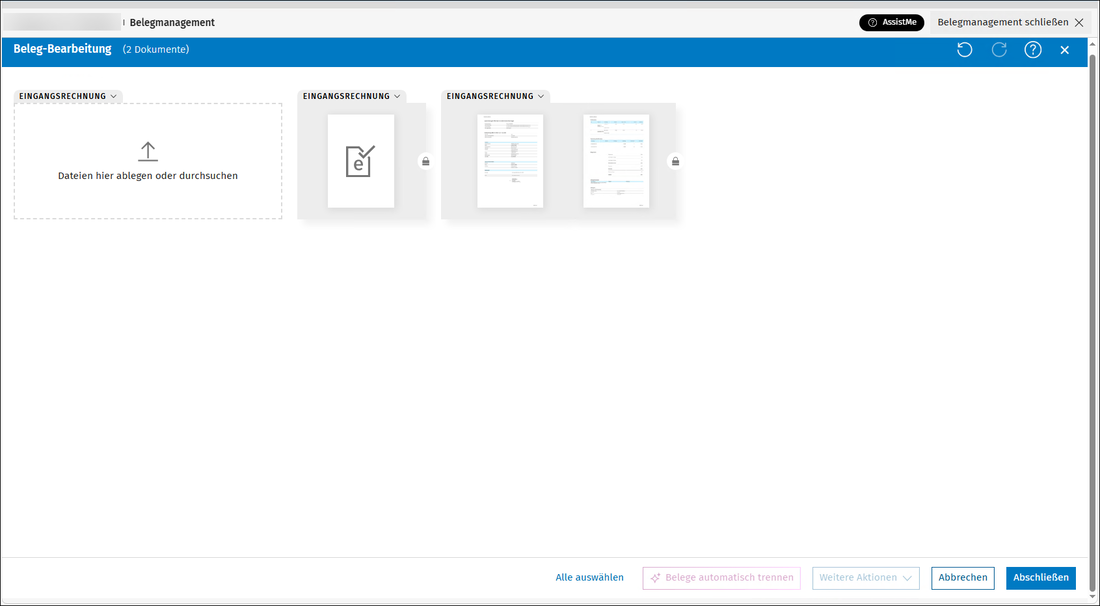The image size is (1100, 606).
Task: Select the e-invoice document thumbnail
Action: [x=361, y=161]
